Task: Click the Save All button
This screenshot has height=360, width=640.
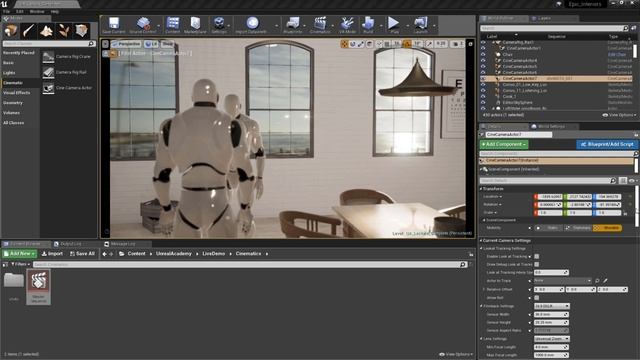Action: pyautogui.click(x=82, y=253)
